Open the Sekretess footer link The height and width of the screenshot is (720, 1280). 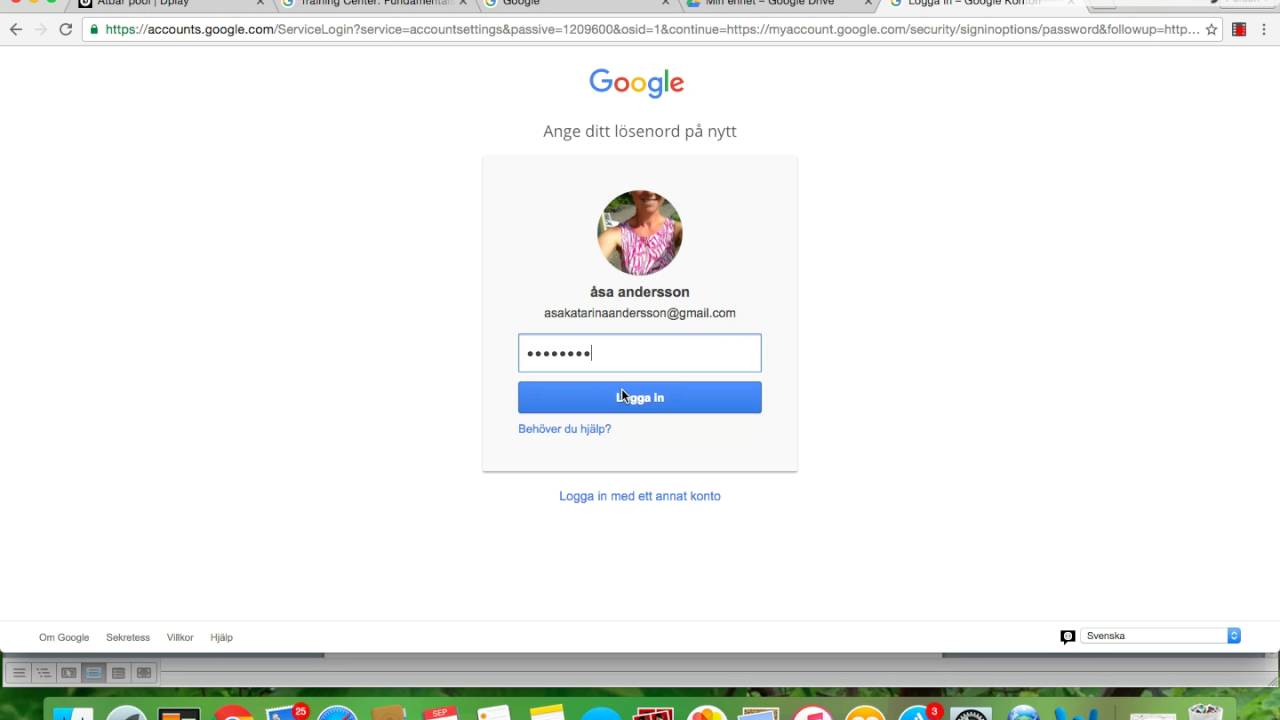point(128,637)
